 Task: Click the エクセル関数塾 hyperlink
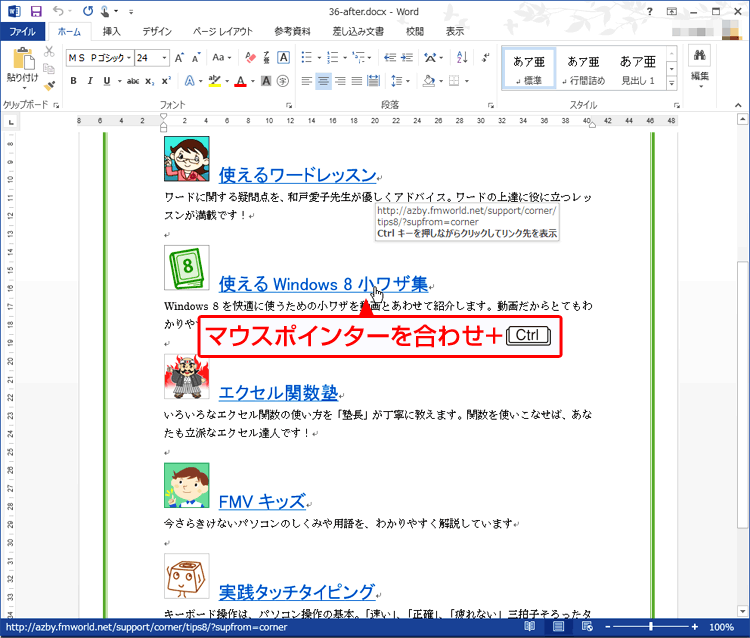[x=278, y=394]
